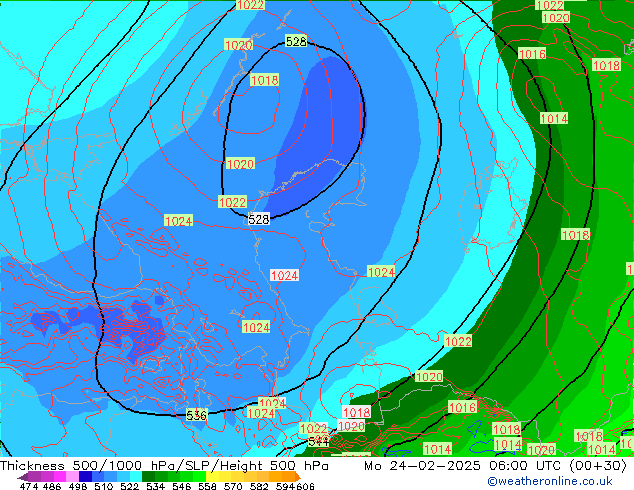Click the '570' legend value
Screen dimensions: 634x490
233,486
